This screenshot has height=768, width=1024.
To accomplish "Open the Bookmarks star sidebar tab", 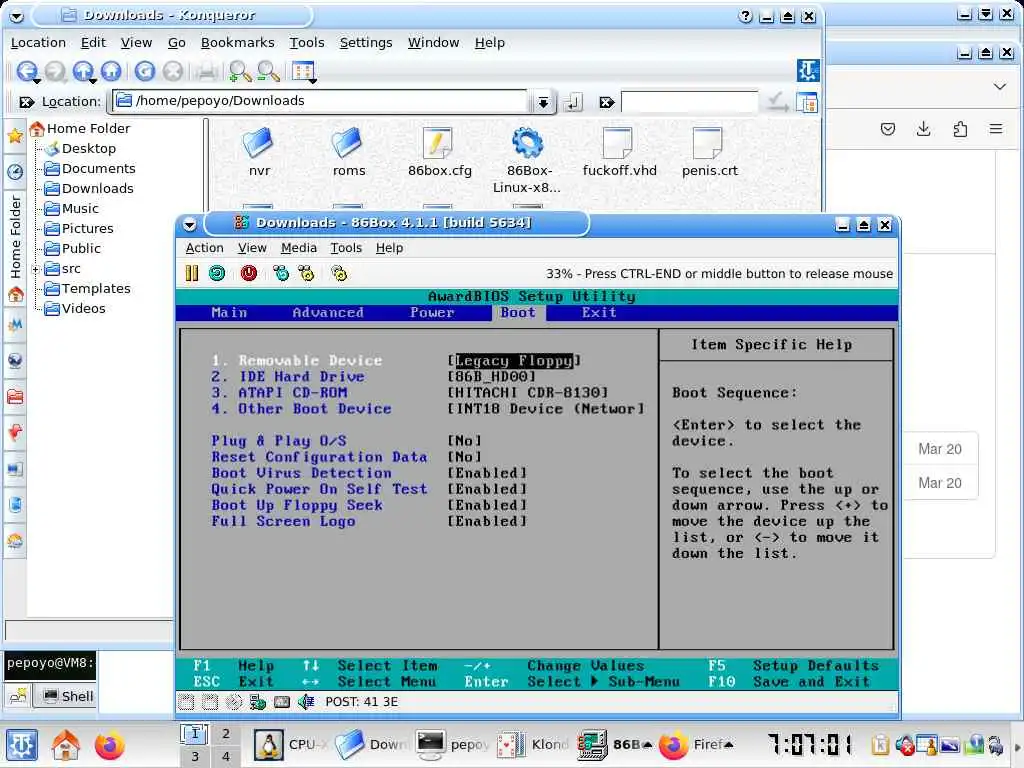I will [15, 136].
